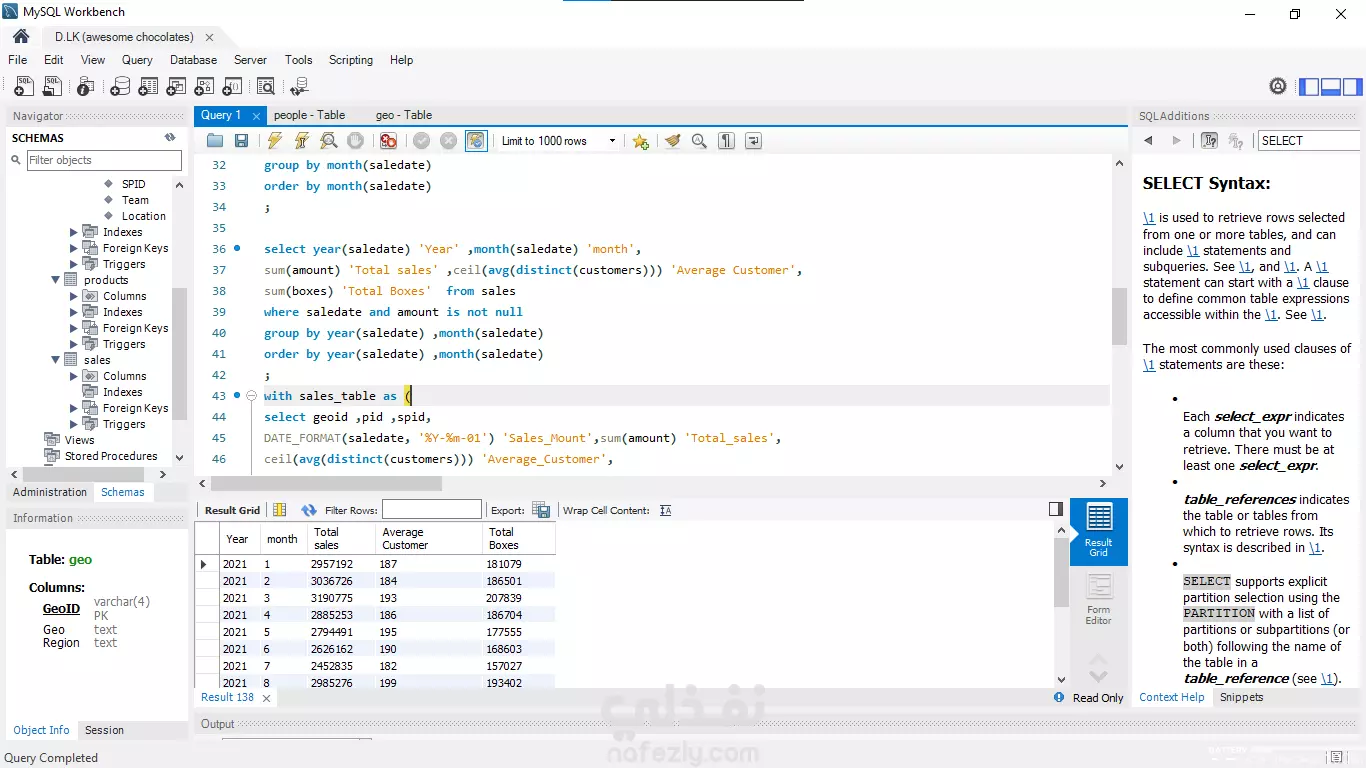Commit the transaction check icon
This screenshot has height=768, width=1366.
[421, 141]
